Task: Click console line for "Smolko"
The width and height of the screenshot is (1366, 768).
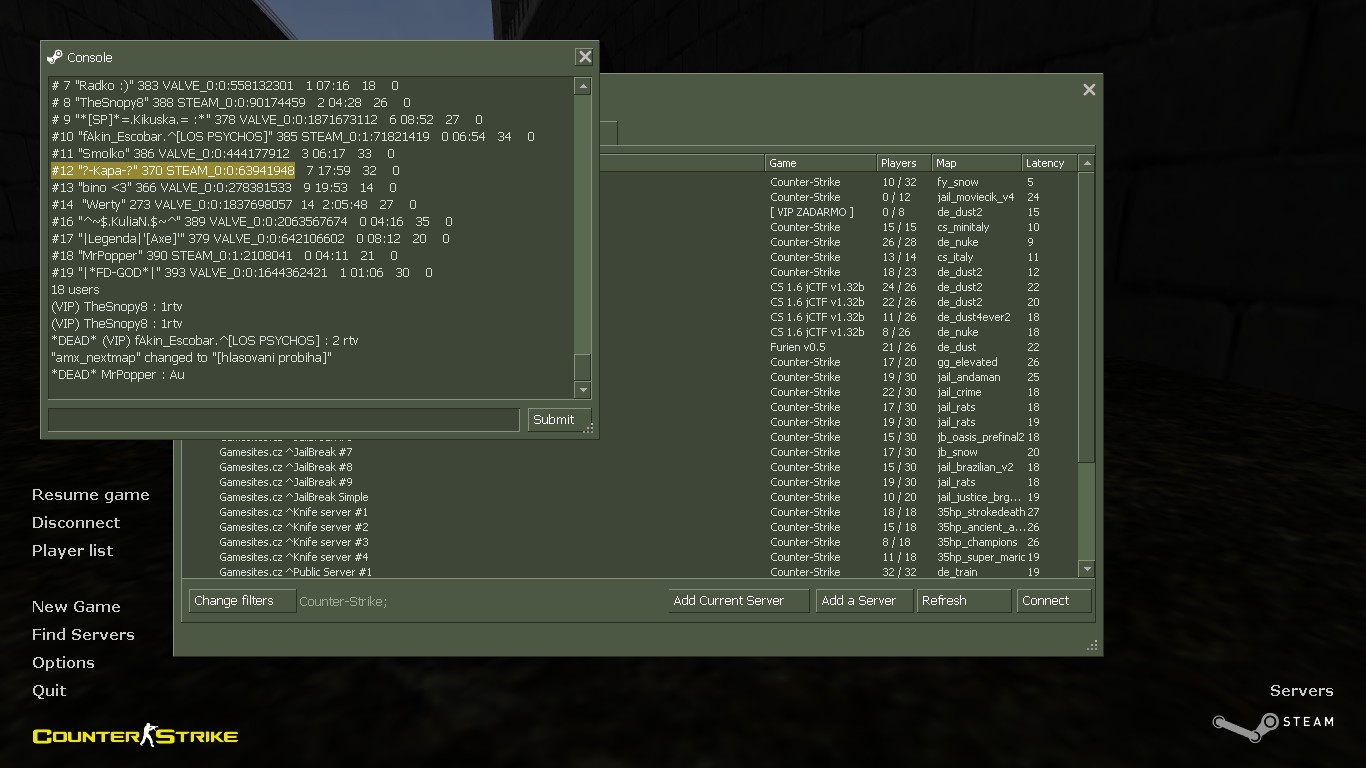Action: (x=223, y=153)
